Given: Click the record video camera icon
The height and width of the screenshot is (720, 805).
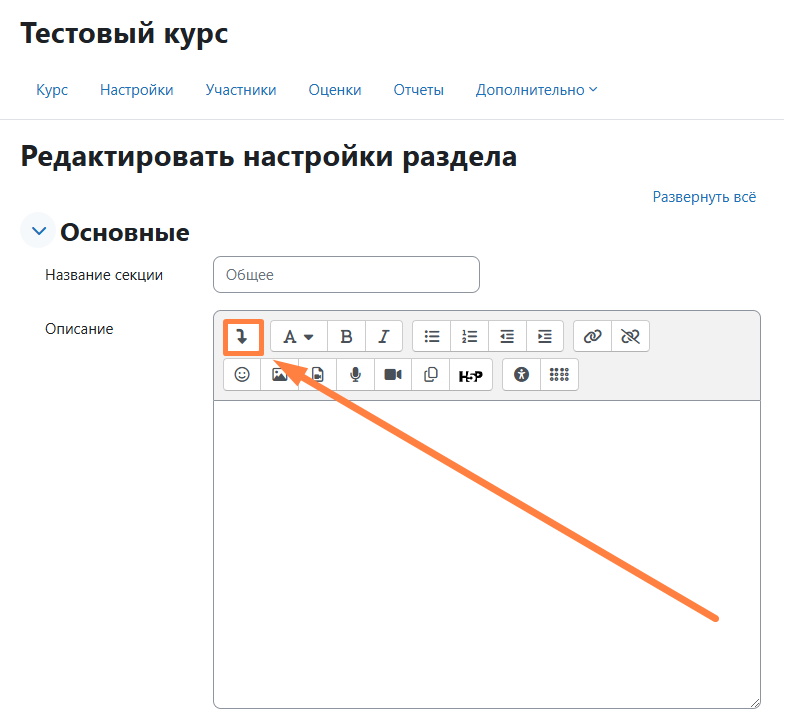Looking at the screenshot, I should (393, 375).
